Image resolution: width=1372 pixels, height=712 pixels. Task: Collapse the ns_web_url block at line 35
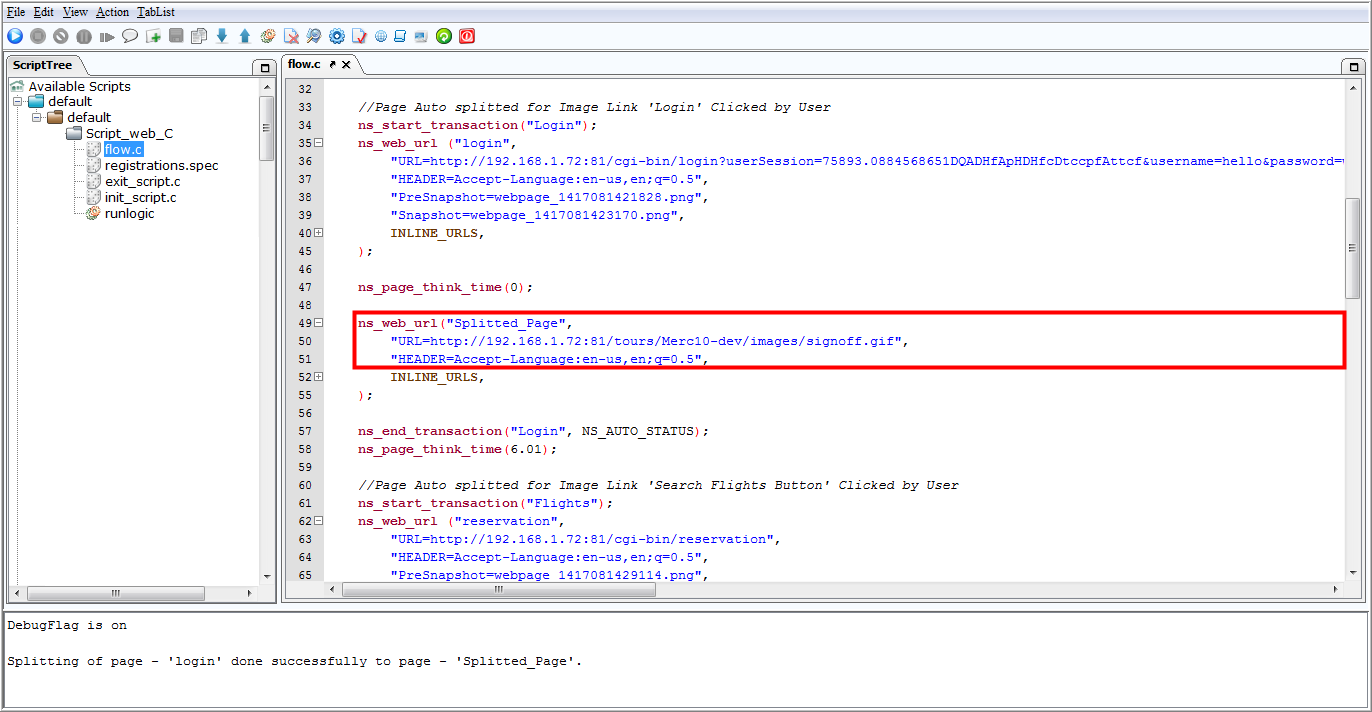319,143
